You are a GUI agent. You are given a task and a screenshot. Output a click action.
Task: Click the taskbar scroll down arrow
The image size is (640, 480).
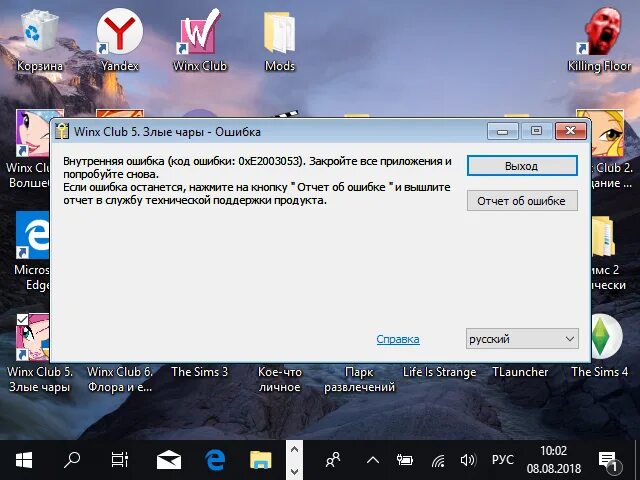point(294,471)
